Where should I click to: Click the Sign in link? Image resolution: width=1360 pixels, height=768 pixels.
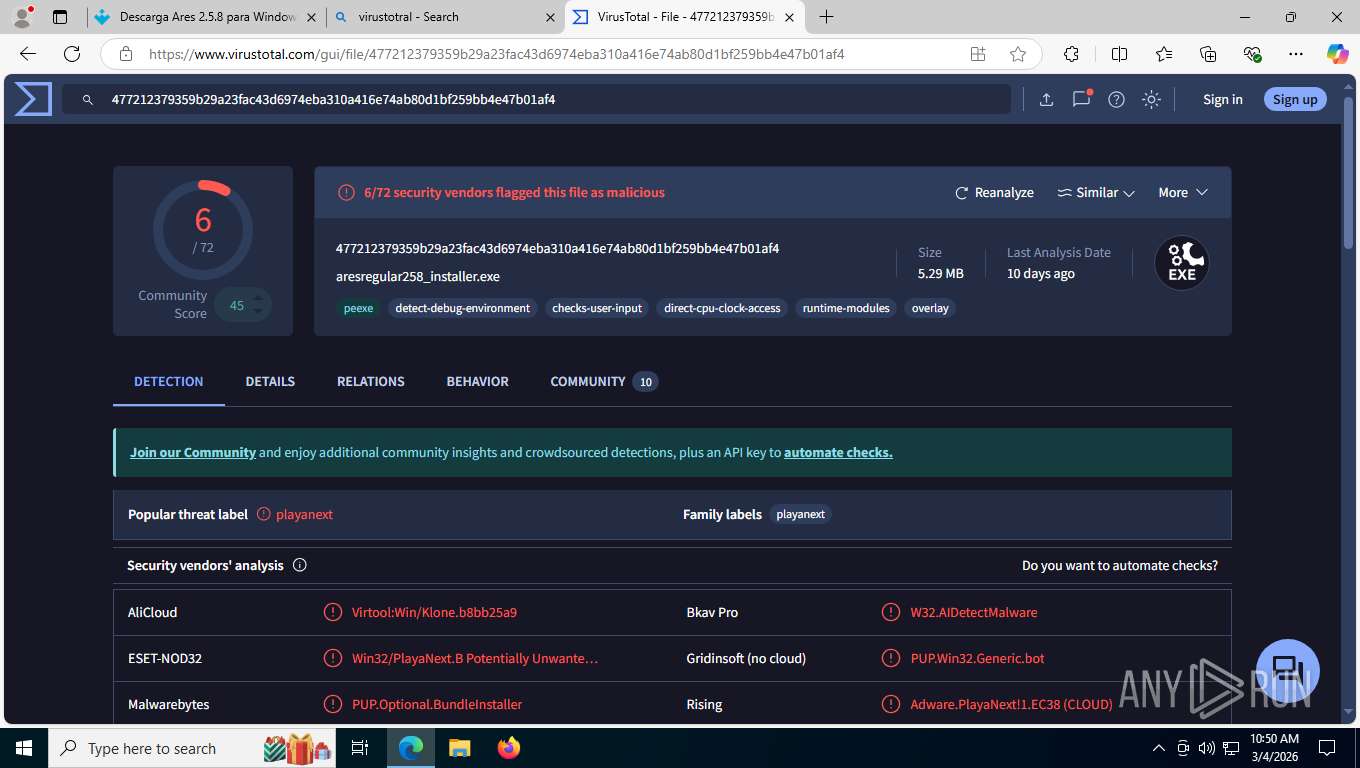[1222, 99]
